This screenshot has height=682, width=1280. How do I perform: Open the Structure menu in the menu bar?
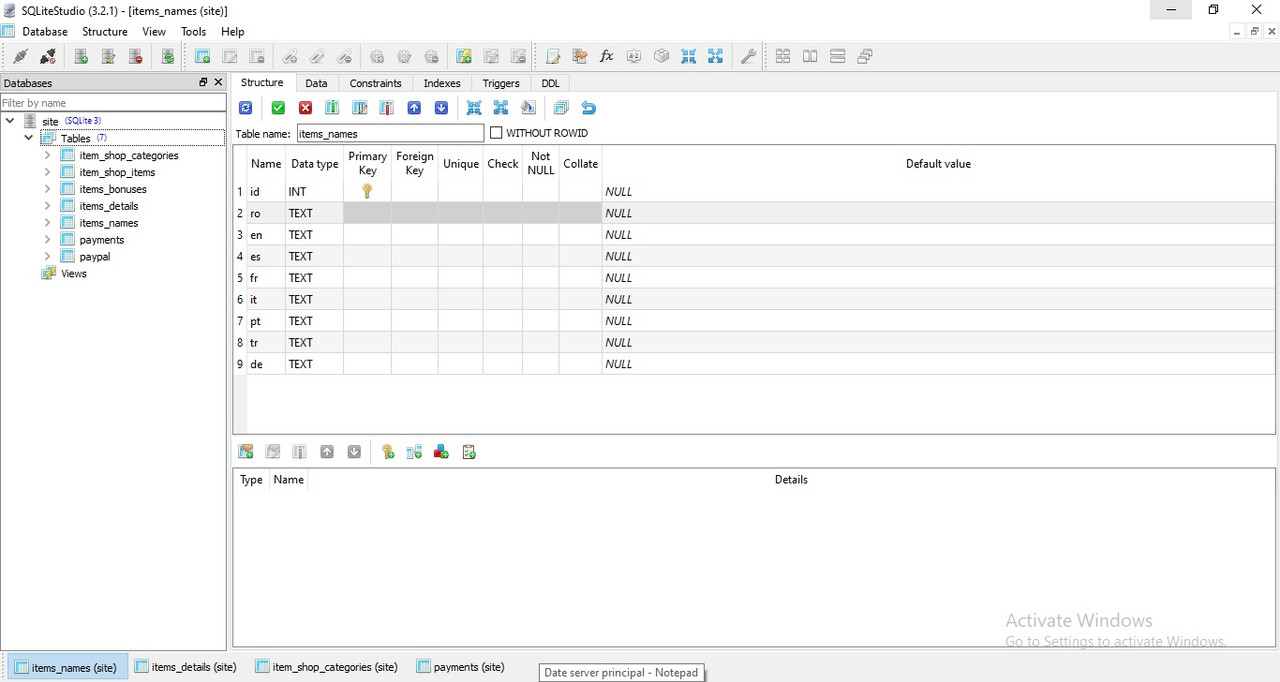[105, 32]
